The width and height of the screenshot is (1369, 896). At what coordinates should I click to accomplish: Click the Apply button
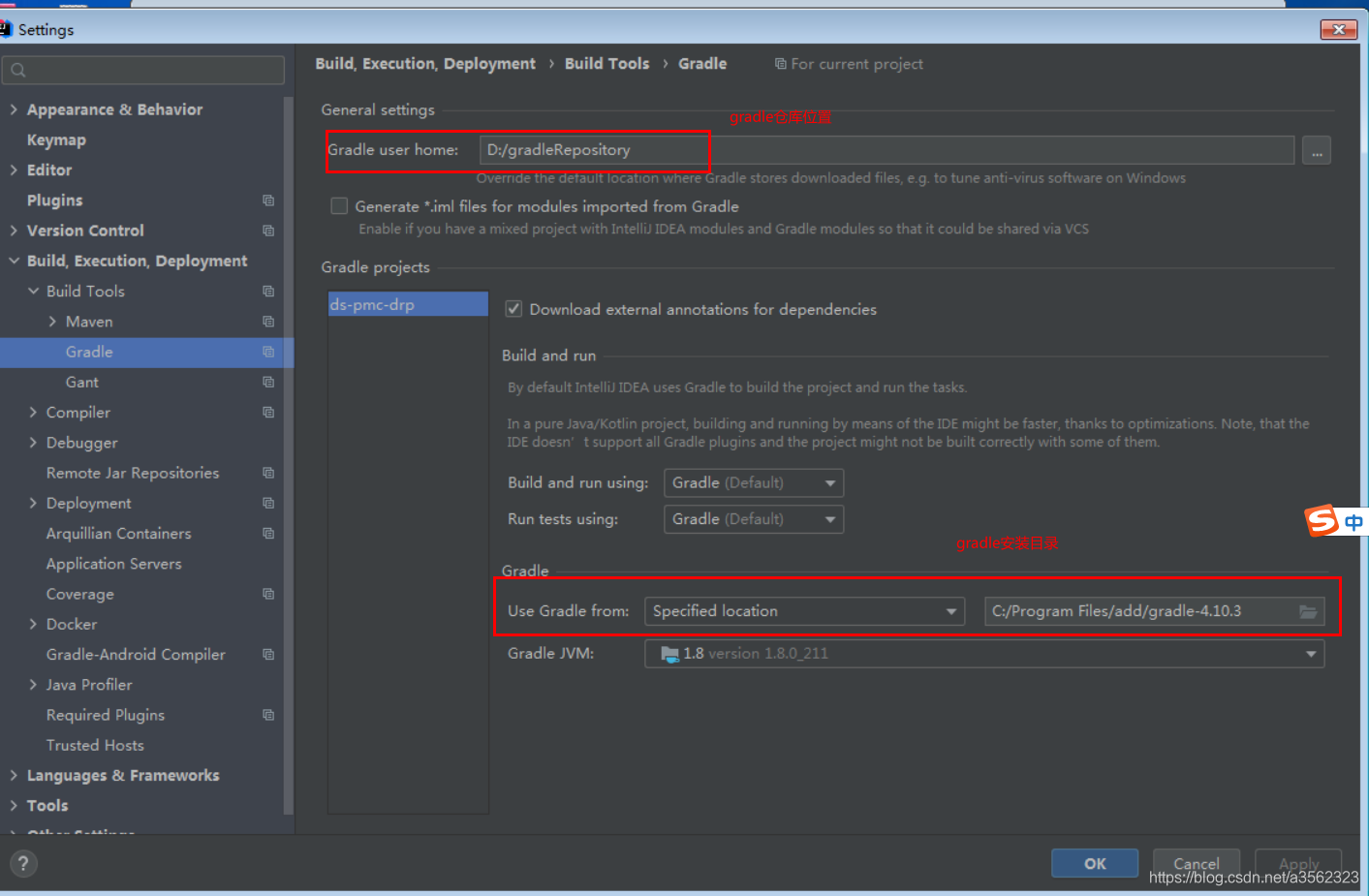pos(1298,864)
